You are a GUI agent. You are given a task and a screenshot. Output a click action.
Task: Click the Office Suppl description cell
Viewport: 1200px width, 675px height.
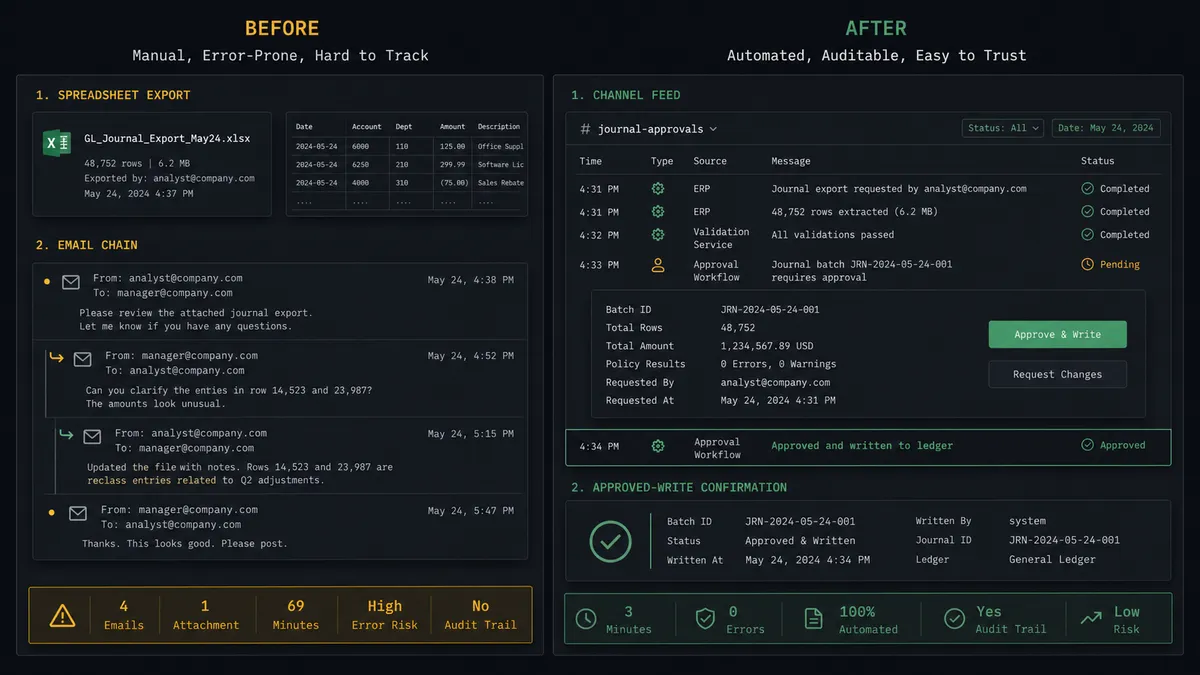click(x=500, y=146)
